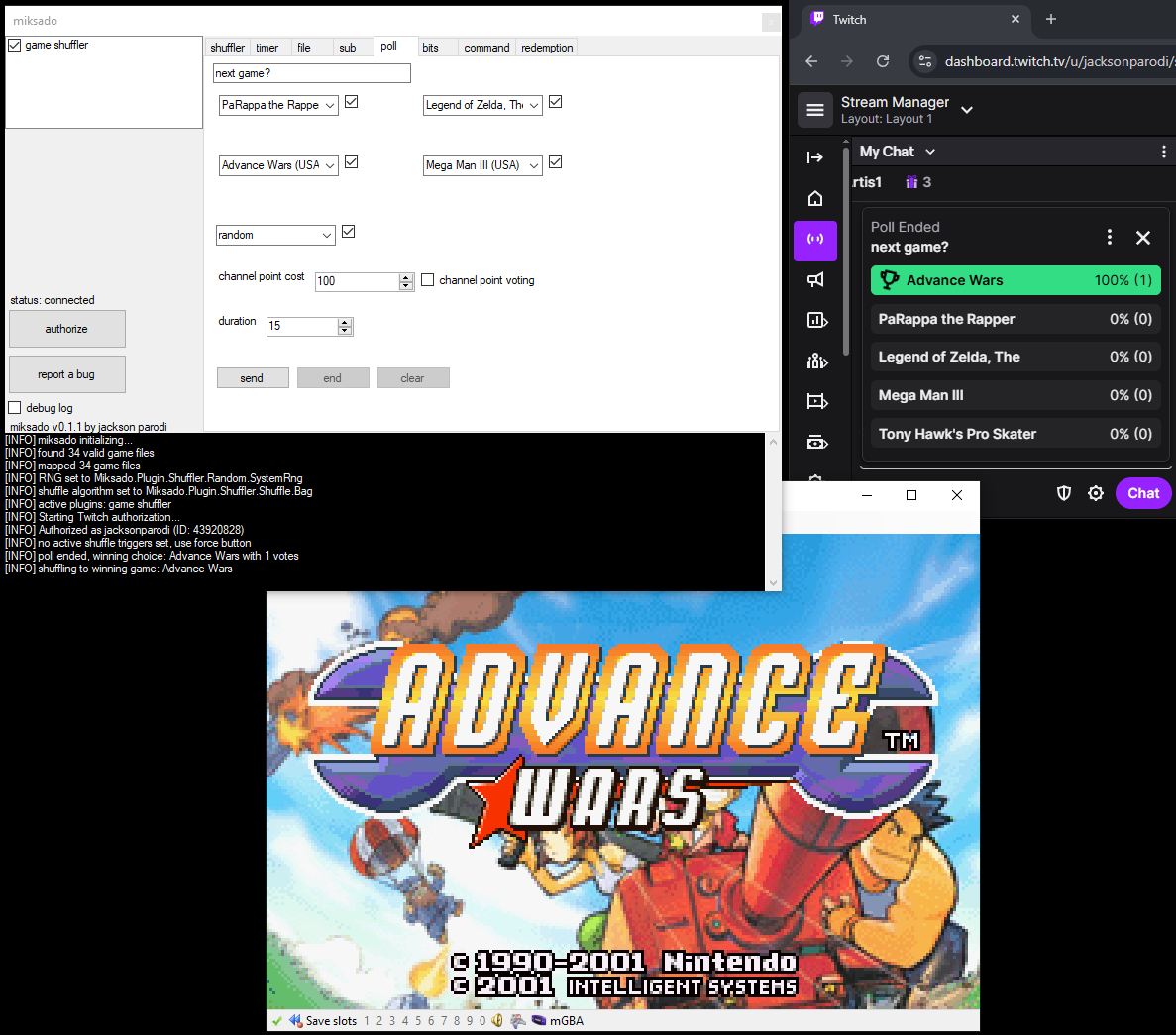Toggle the checkbox next to Legend of Zelda
This screenshot has width=1176, height=1035.
point(555,102)
